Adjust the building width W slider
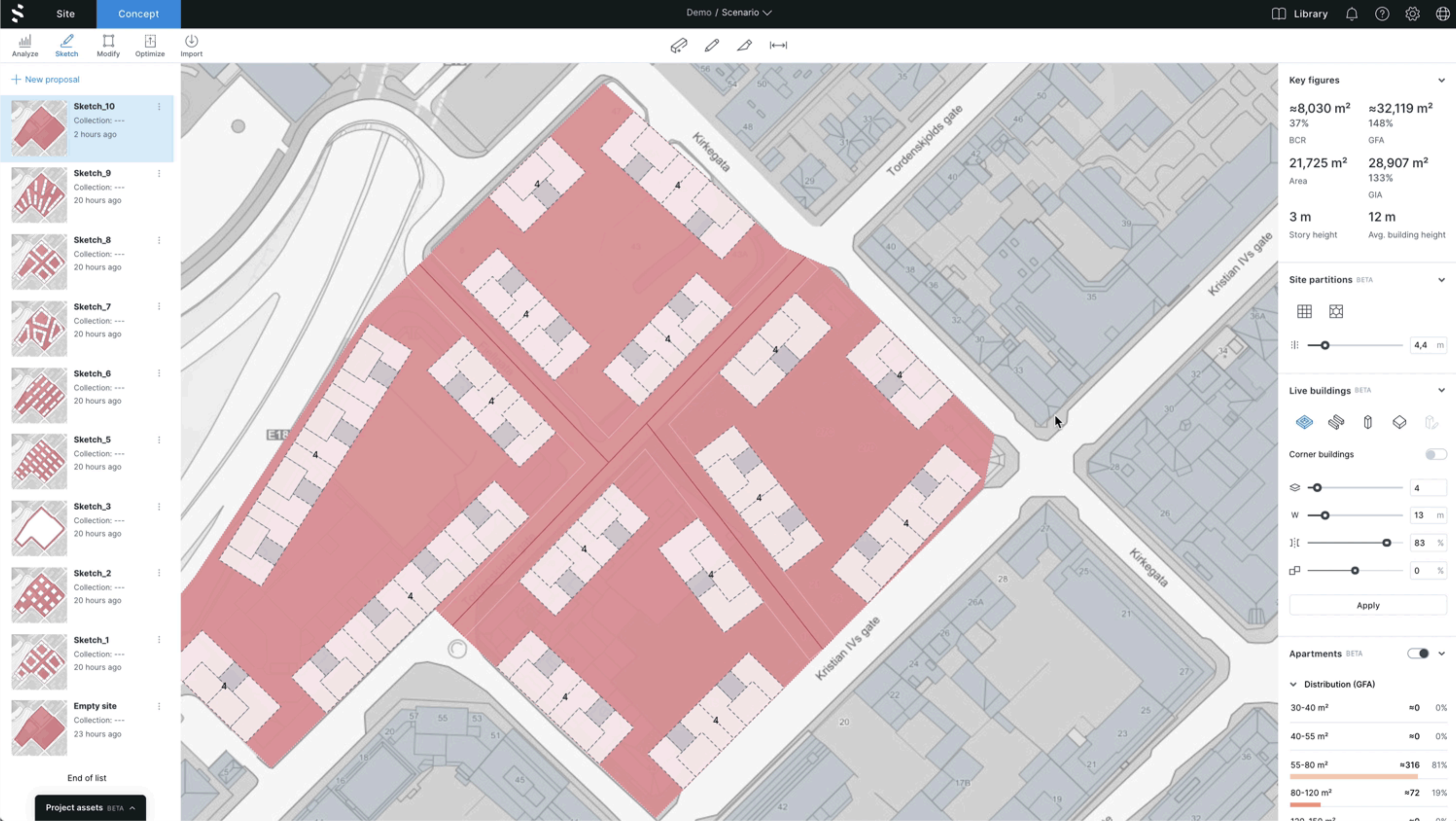This screenshot has height=821, width=1456. [x=1325, y=515]
